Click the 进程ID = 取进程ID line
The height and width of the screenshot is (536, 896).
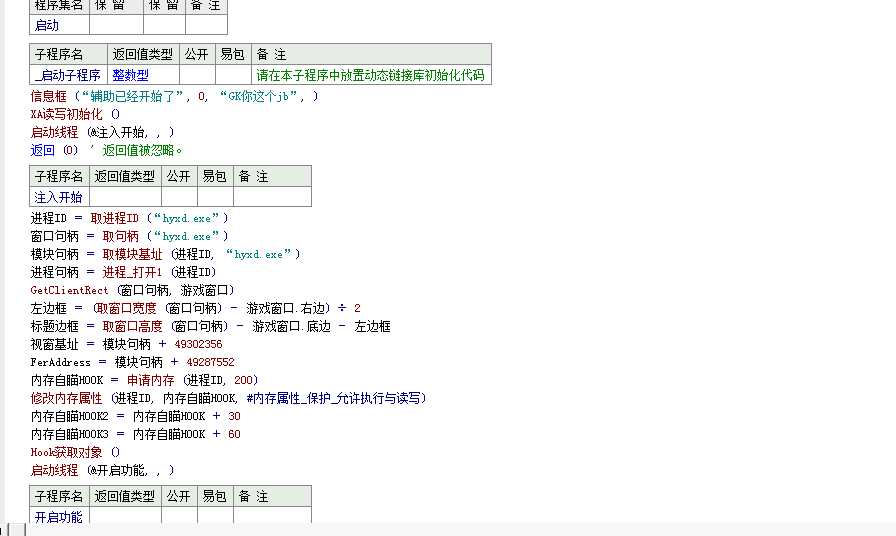(x=129, y=218)
